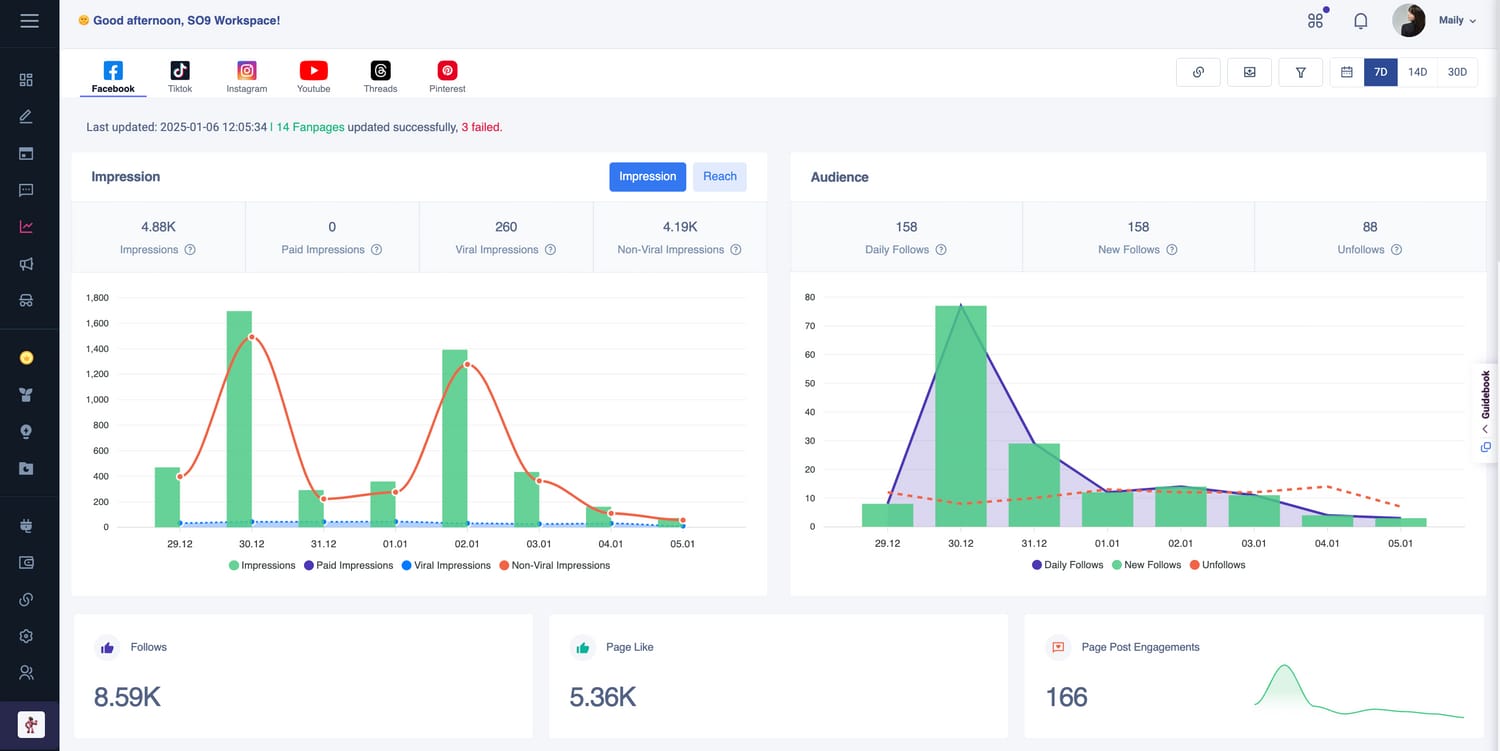The width and height of the screenshot is (1500, 751).
Task: Toggle Impressions series in chart legend
Action: pos(262,565)
